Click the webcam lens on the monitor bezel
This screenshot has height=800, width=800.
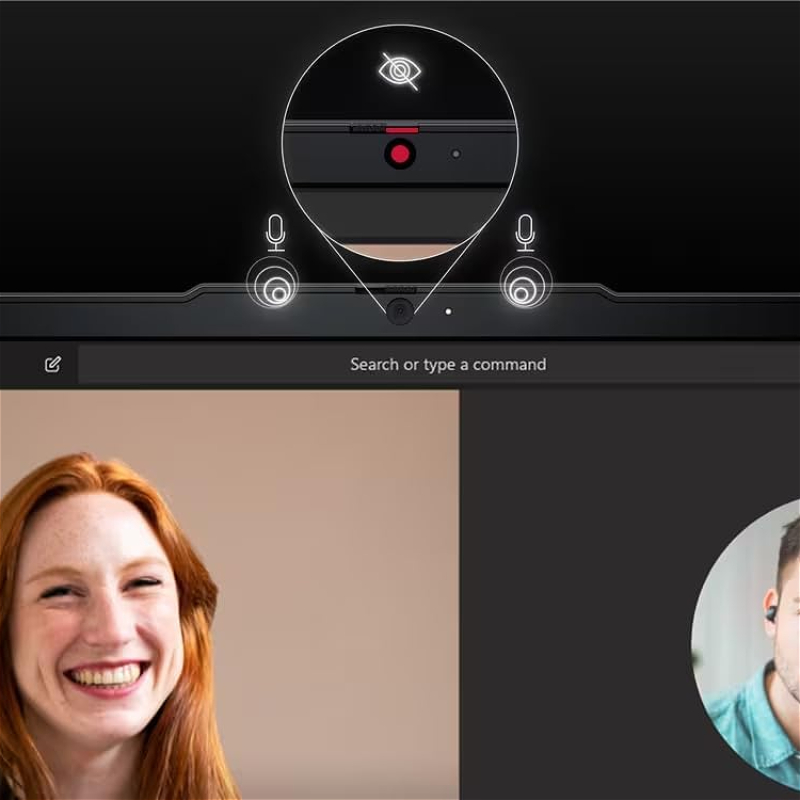[400, 311]
